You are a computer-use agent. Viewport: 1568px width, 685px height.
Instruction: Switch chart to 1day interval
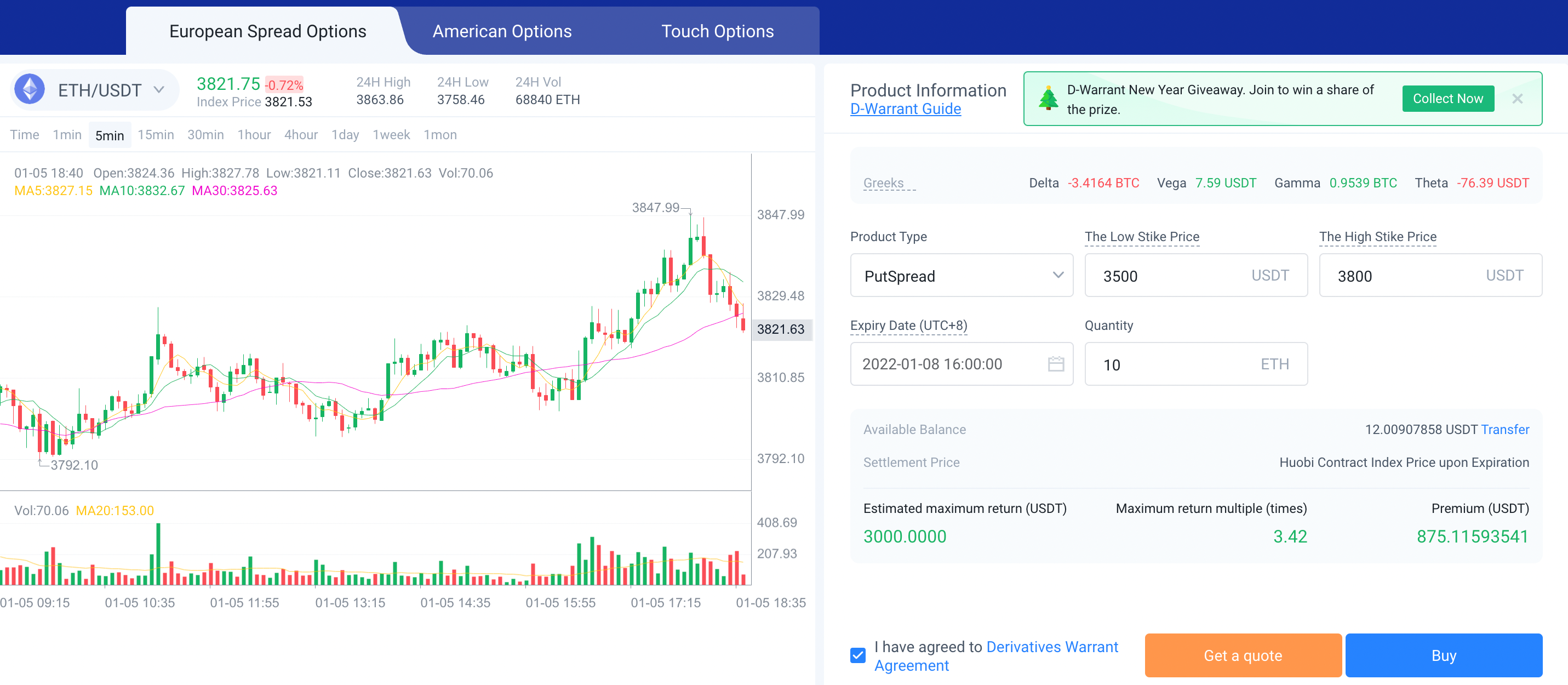tap(345, 135)
